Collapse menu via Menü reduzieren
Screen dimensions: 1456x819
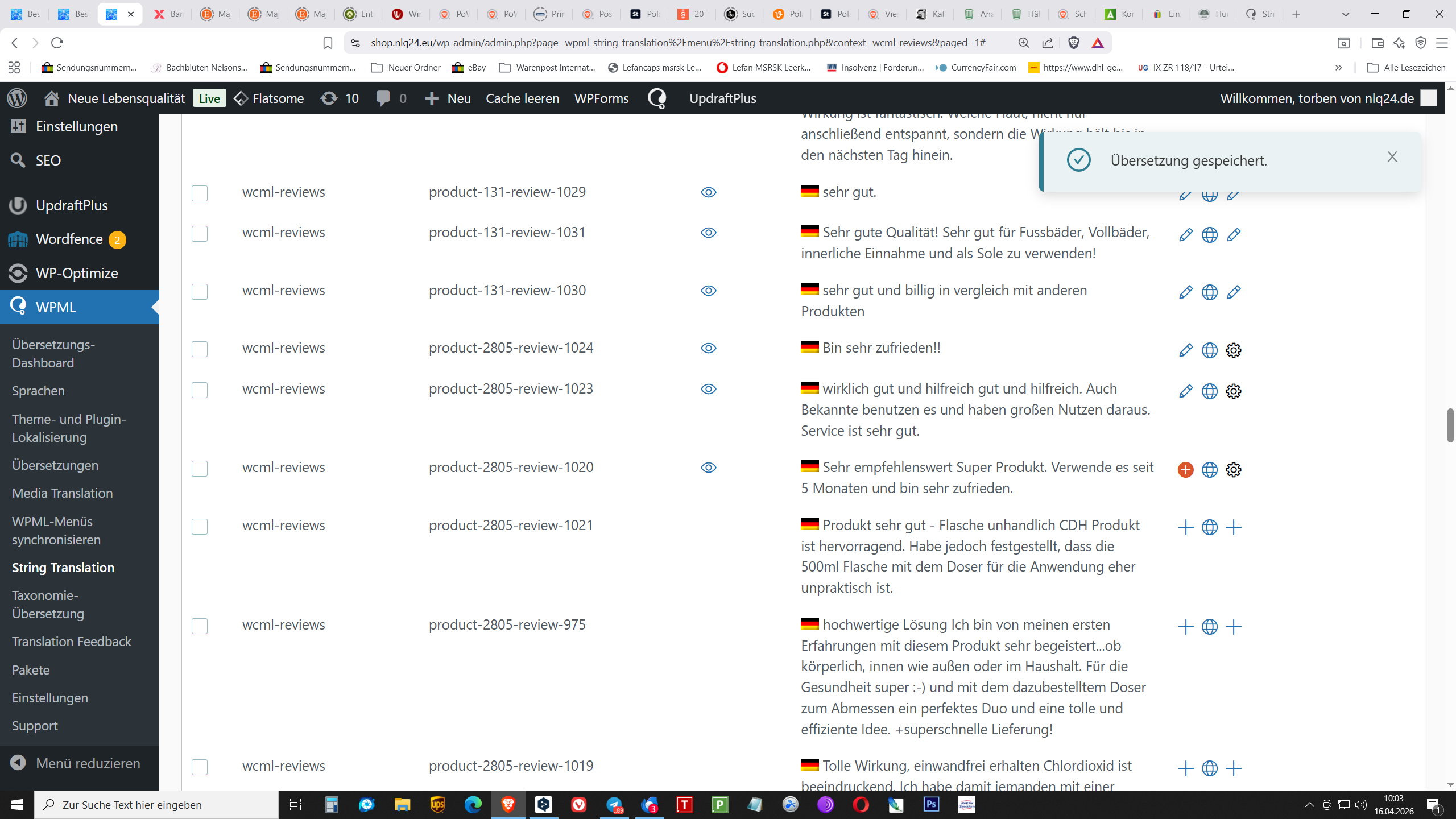[76, 763]
